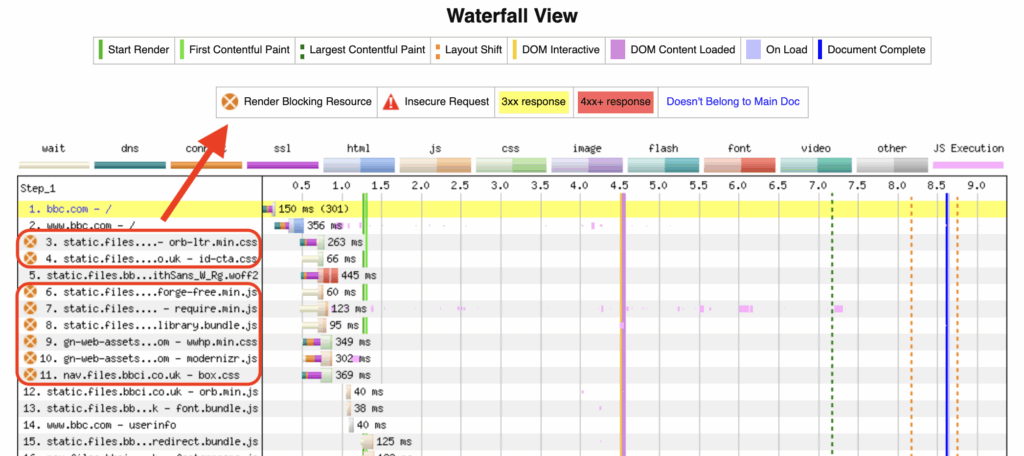Click the JS Execution color key bar
The height and width of the screenshot is (456, 1024).
[968, 165]
